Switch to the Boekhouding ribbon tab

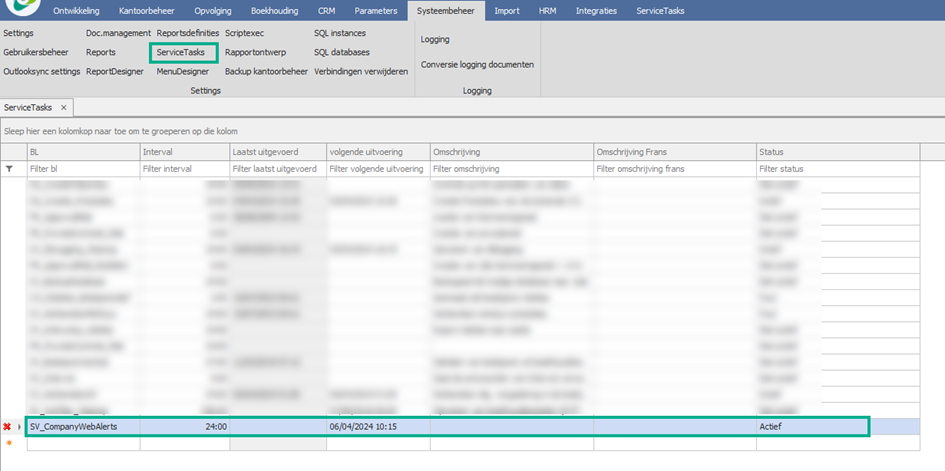(x=275, y=11)
